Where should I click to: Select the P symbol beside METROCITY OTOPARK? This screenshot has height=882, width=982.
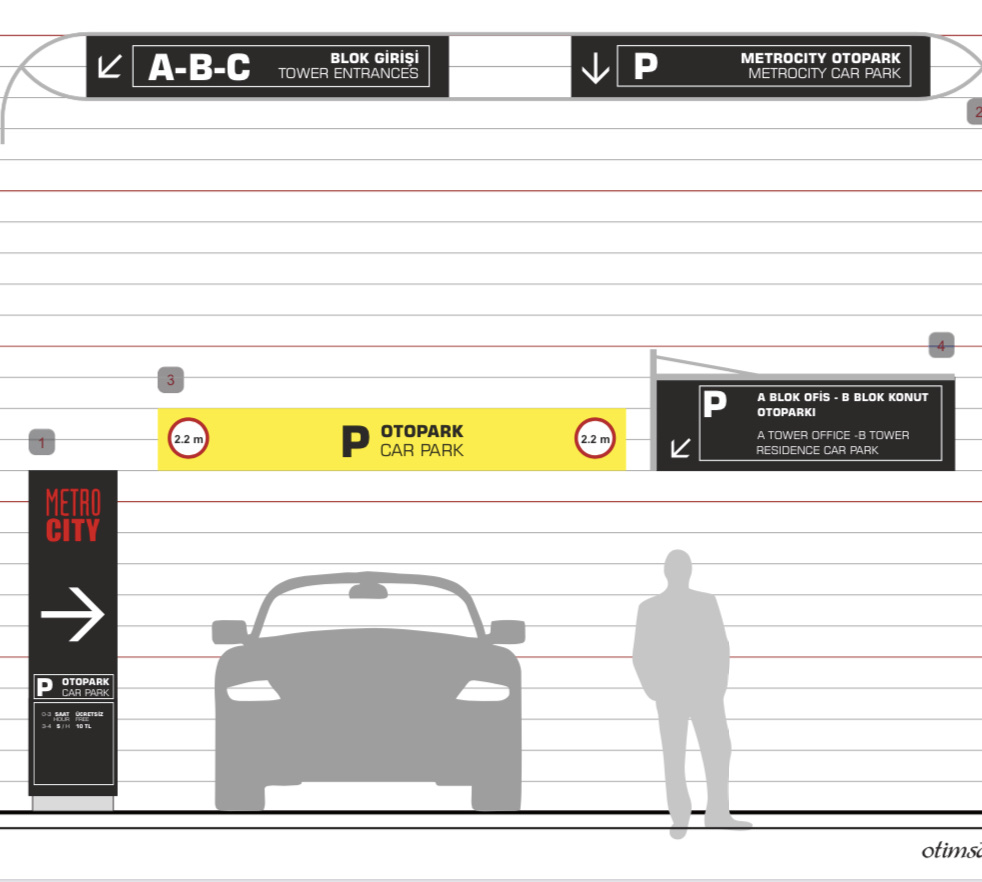646,66
